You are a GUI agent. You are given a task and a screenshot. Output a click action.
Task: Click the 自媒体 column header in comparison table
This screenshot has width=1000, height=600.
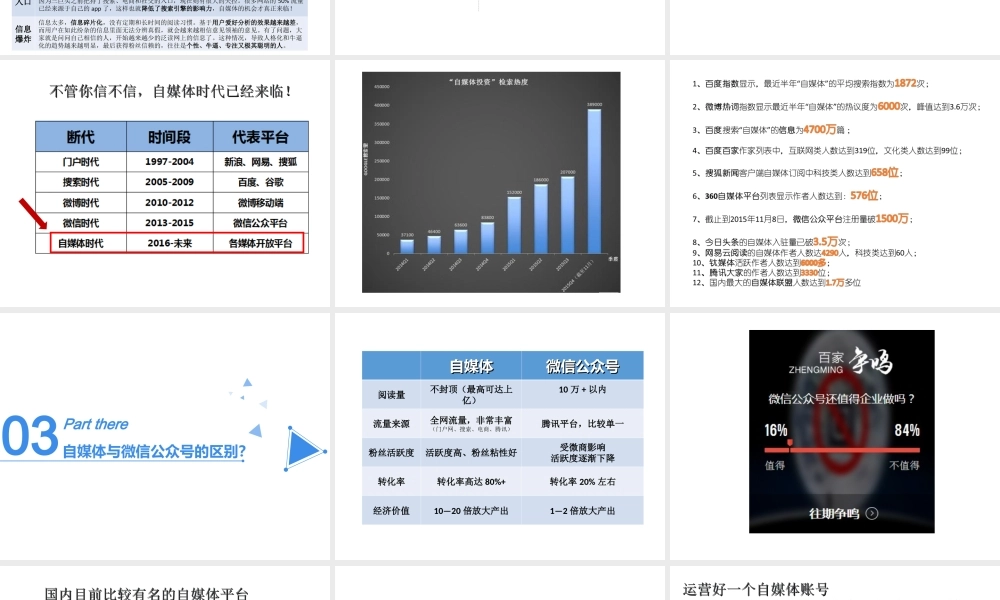click(x=471, y=366)
